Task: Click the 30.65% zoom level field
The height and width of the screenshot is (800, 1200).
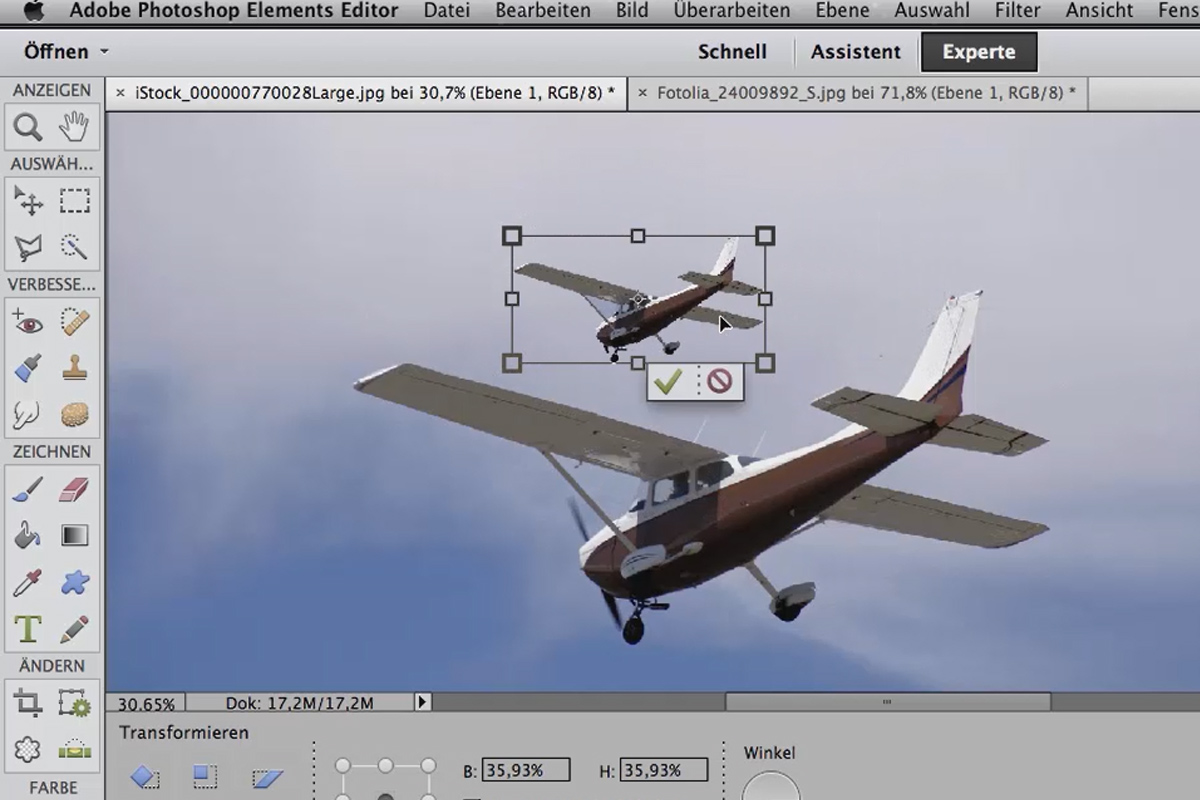Action: point(146,703)
